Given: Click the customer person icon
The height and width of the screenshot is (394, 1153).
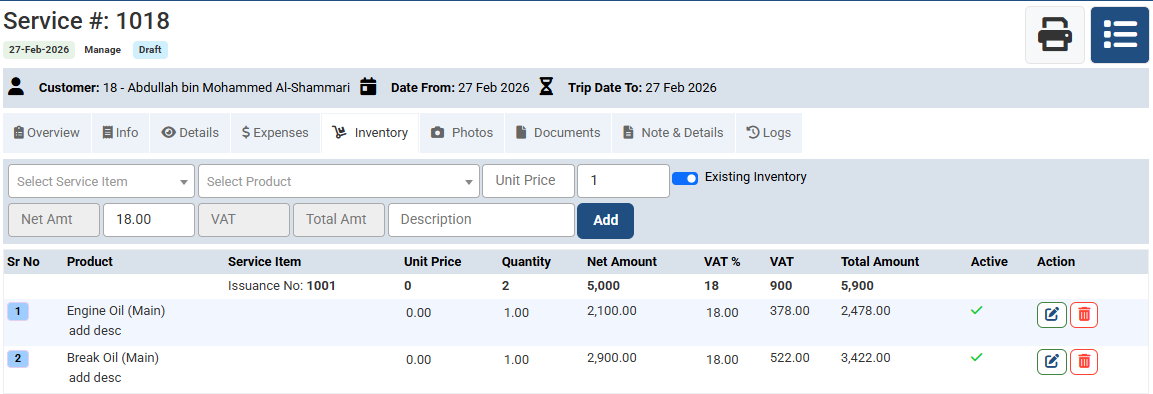Looking at the screenshot, I should point(15,87).
